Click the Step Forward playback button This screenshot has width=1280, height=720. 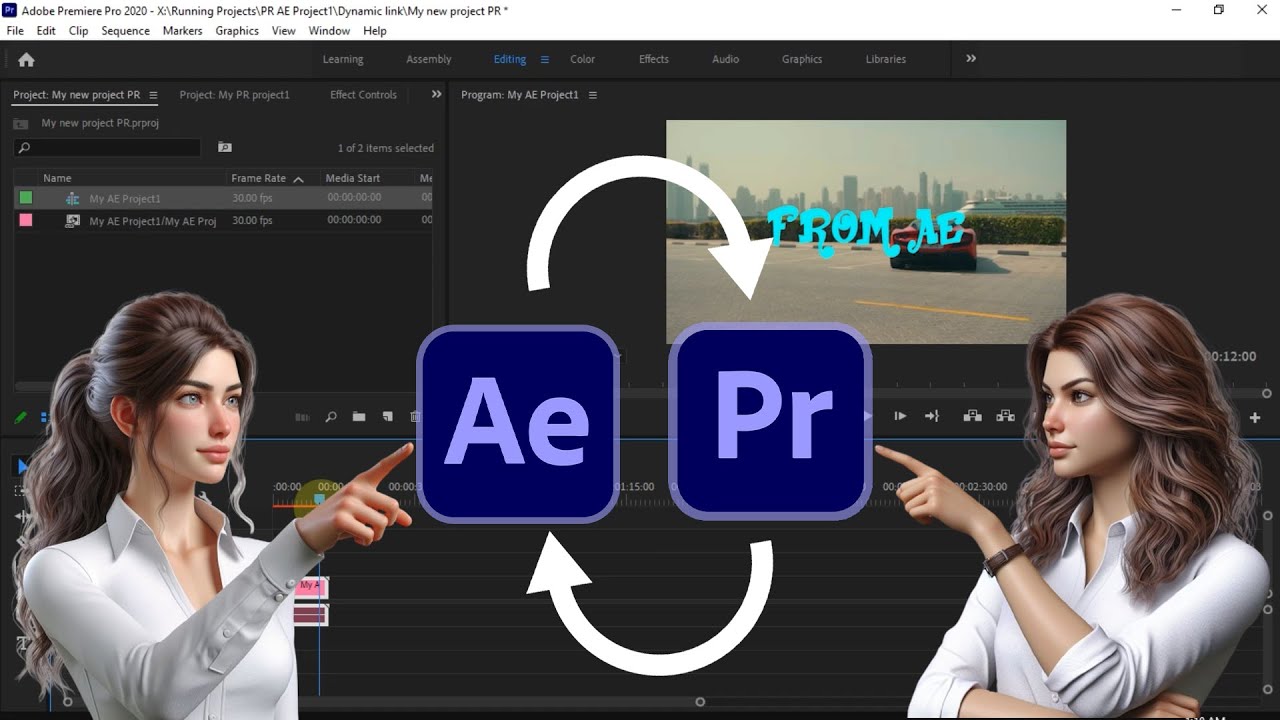(x=900, y=416)
